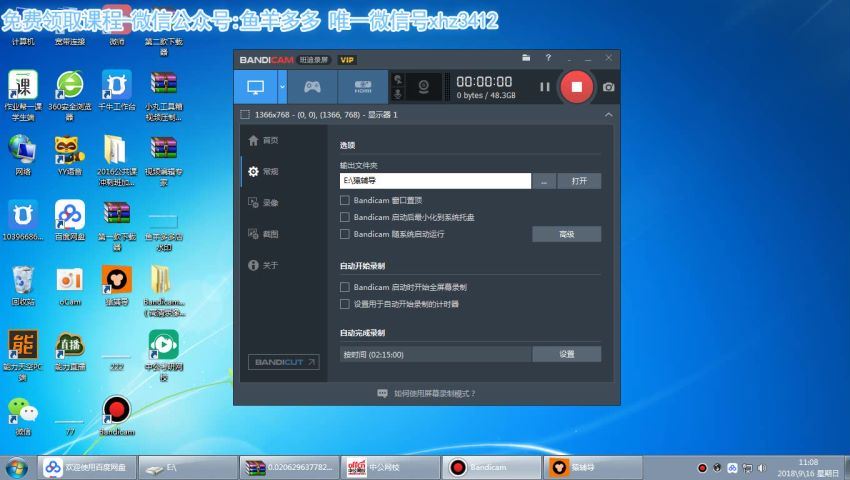
Task: Open the 回收站 recycle bin icon
Action: tap(23, 286)
